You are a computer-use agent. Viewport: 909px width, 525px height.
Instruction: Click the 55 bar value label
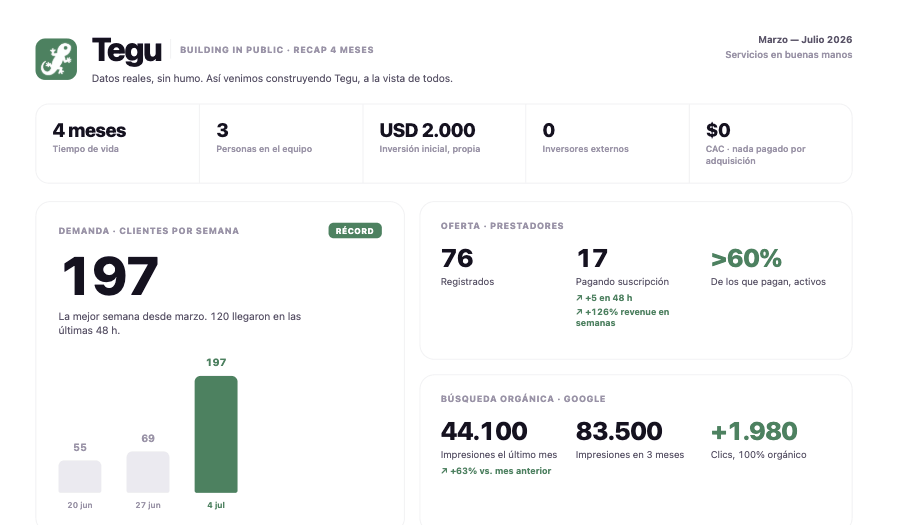(x=80, y=447)
